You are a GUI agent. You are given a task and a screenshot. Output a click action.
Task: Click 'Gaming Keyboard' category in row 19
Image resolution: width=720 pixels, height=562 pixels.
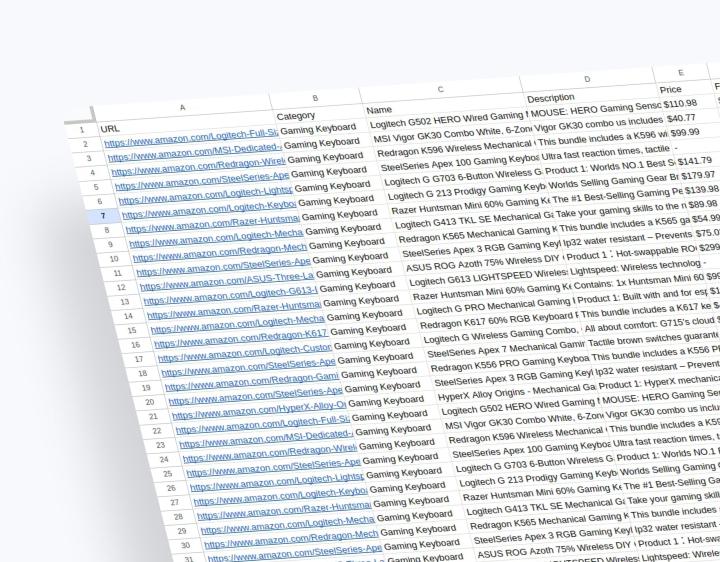[x=378, y=372]
